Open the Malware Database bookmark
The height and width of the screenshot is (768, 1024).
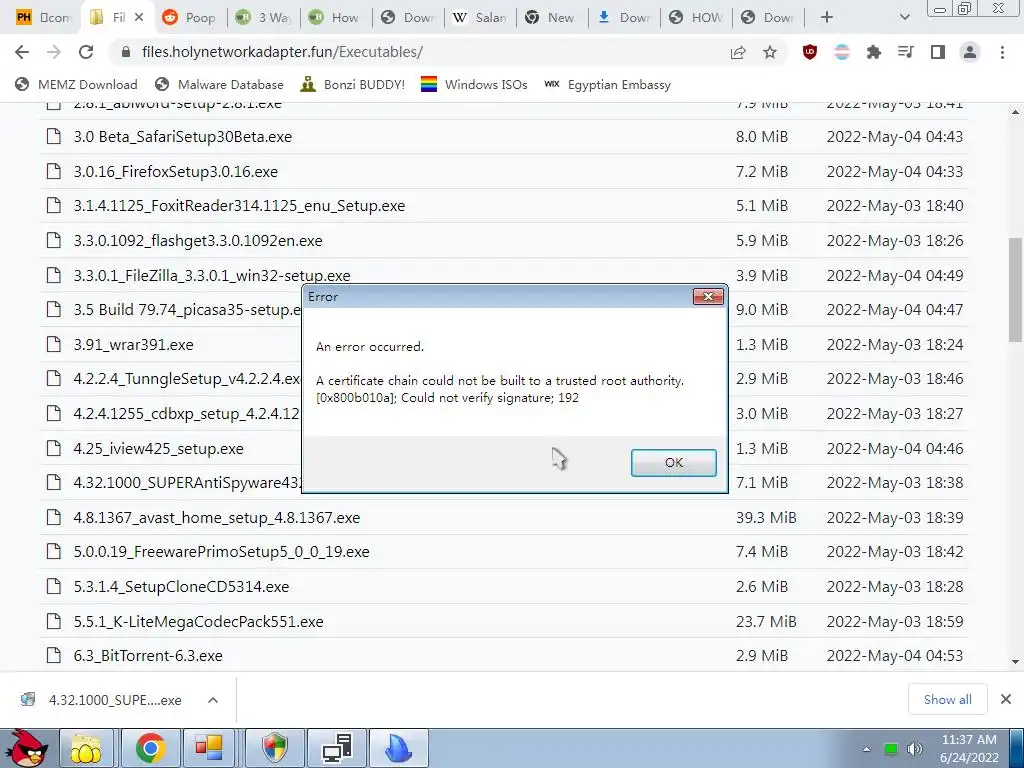tap(219, 84)
